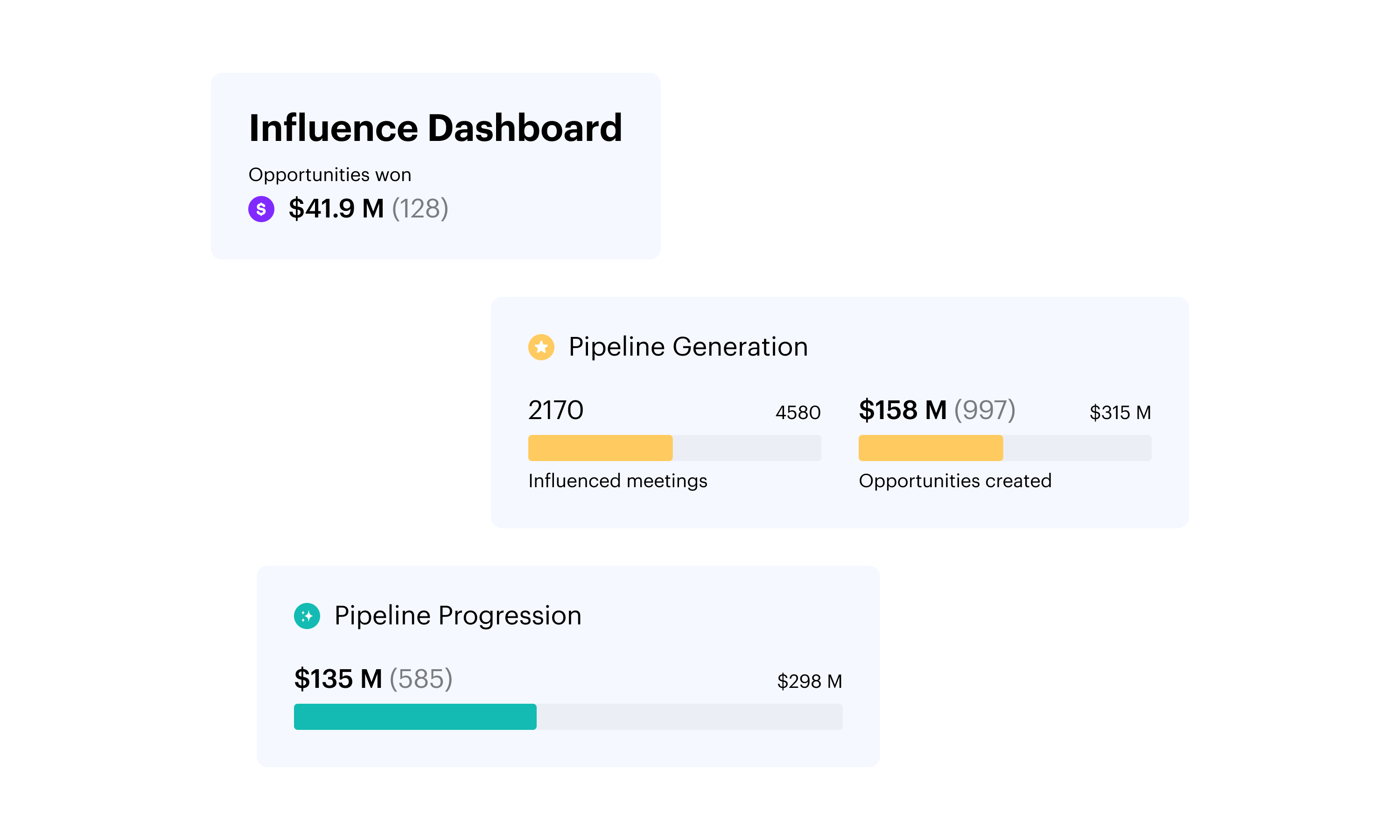Click the (128) opportunities count

pos(420,208)
